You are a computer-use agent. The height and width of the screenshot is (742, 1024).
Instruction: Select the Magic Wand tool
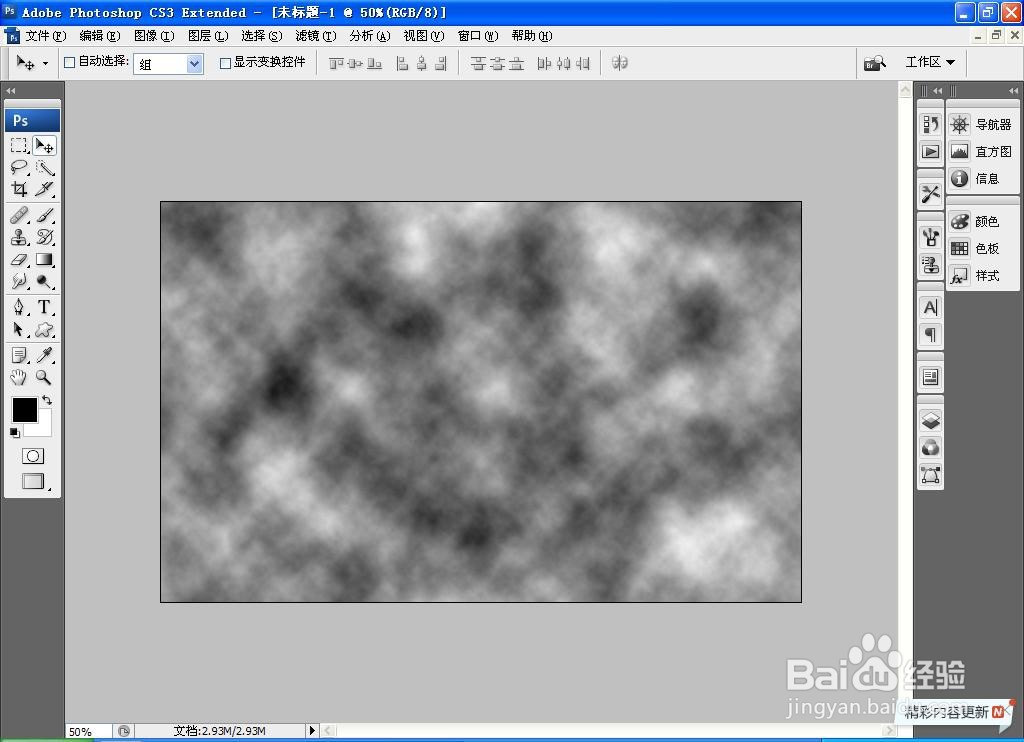click(x=44, y=167)
